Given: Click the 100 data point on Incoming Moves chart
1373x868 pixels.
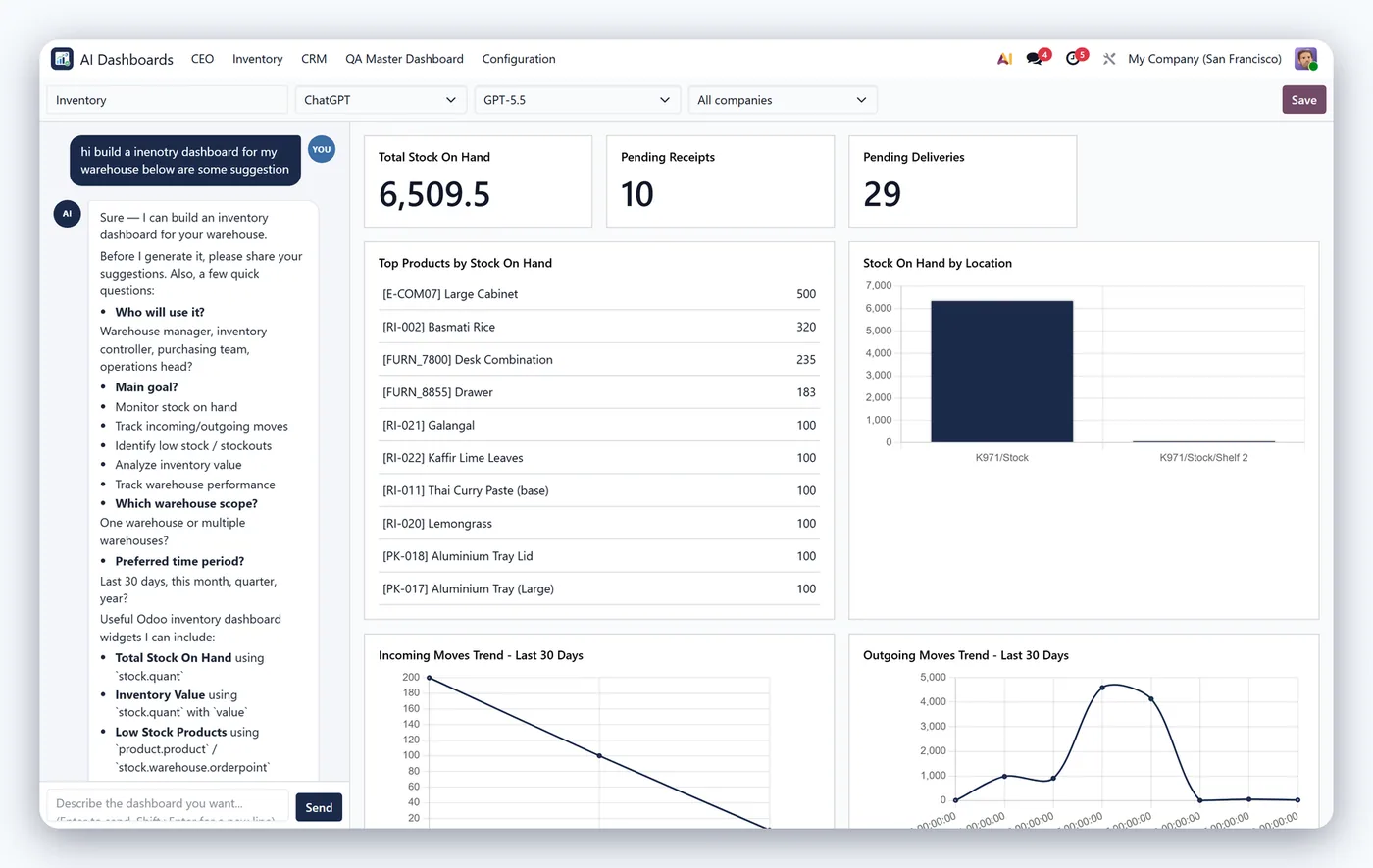Looking at the screenshot, I should 599,755.
